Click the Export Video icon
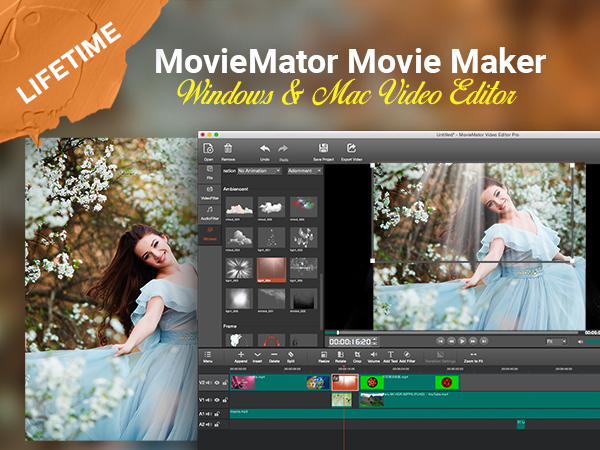The image size is (600, 450). (x=351, y=148)
